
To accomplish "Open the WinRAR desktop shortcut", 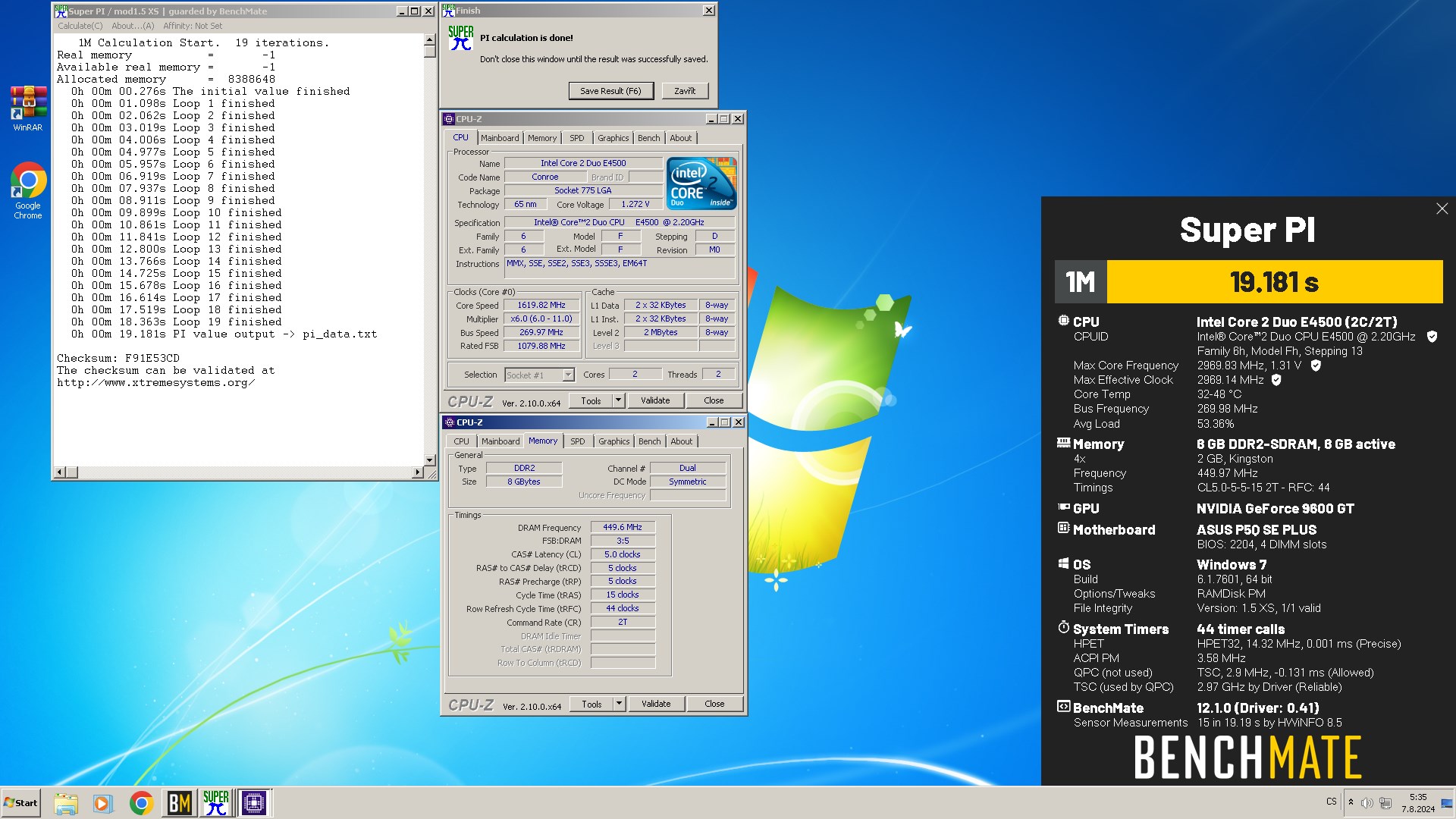I will pos(28,109).
